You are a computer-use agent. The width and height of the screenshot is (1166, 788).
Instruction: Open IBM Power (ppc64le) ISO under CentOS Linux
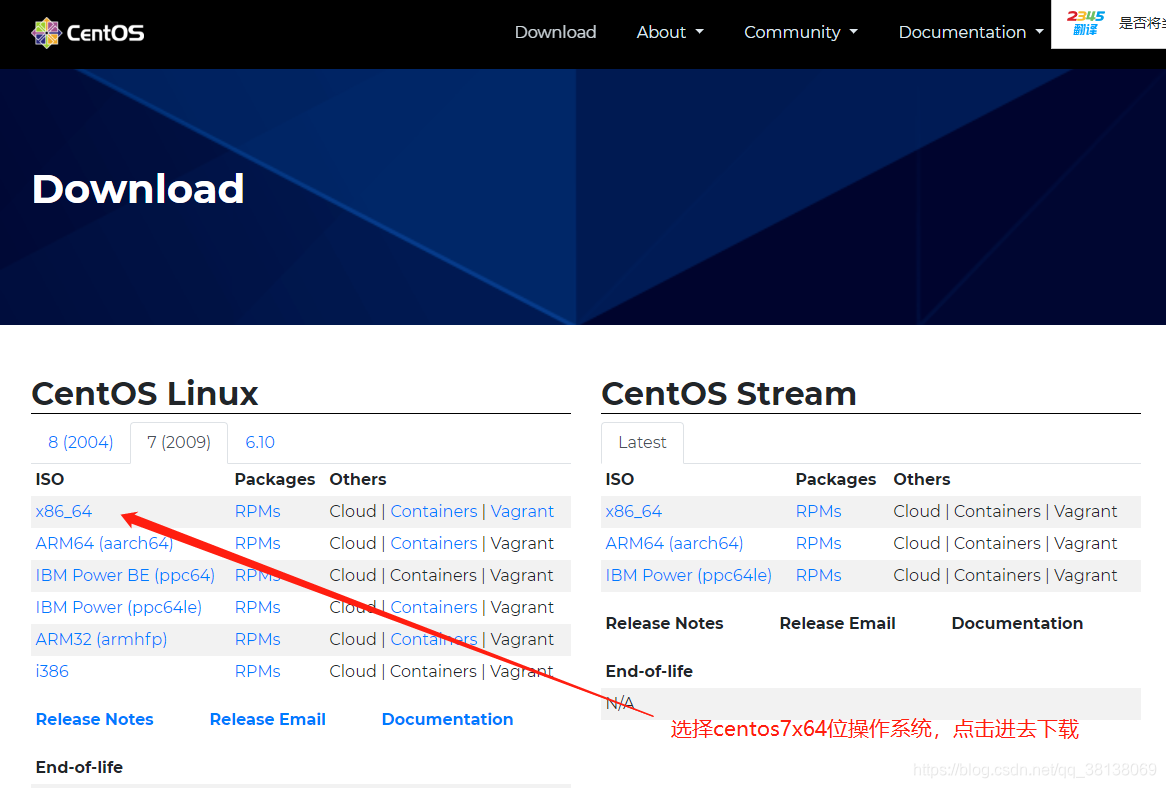[119, 607]
